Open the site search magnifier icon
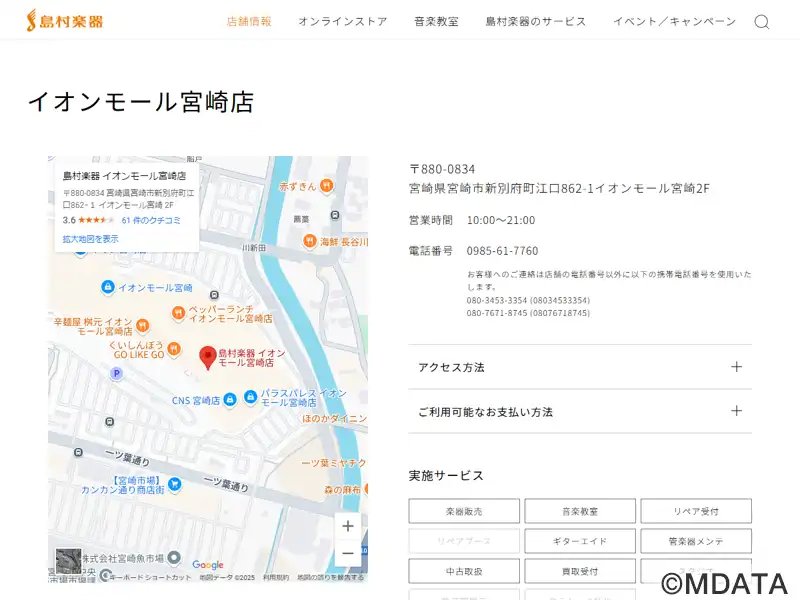 coord(762,22)
